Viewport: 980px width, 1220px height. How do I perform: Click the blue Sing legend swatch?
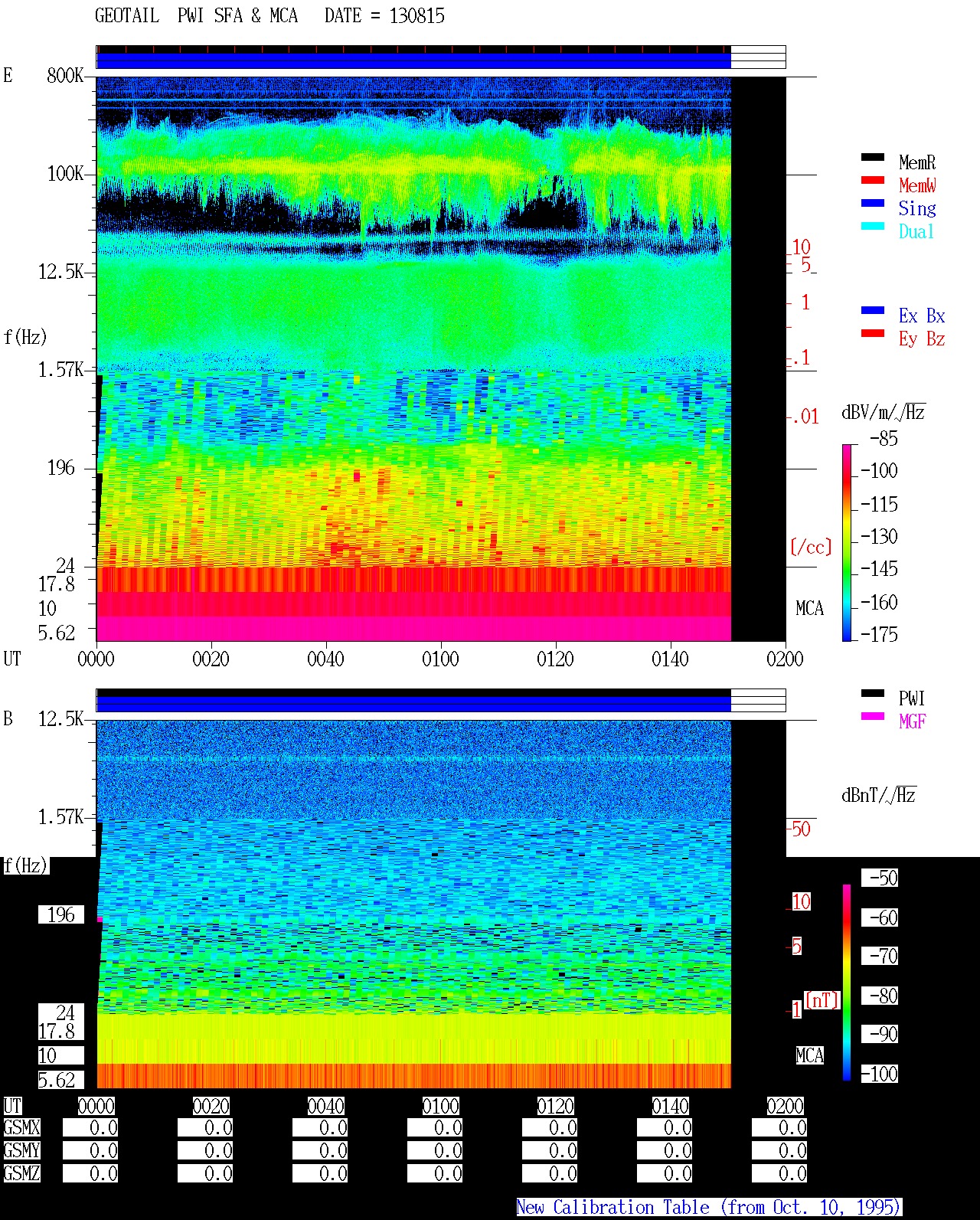[x=873, y=203]
